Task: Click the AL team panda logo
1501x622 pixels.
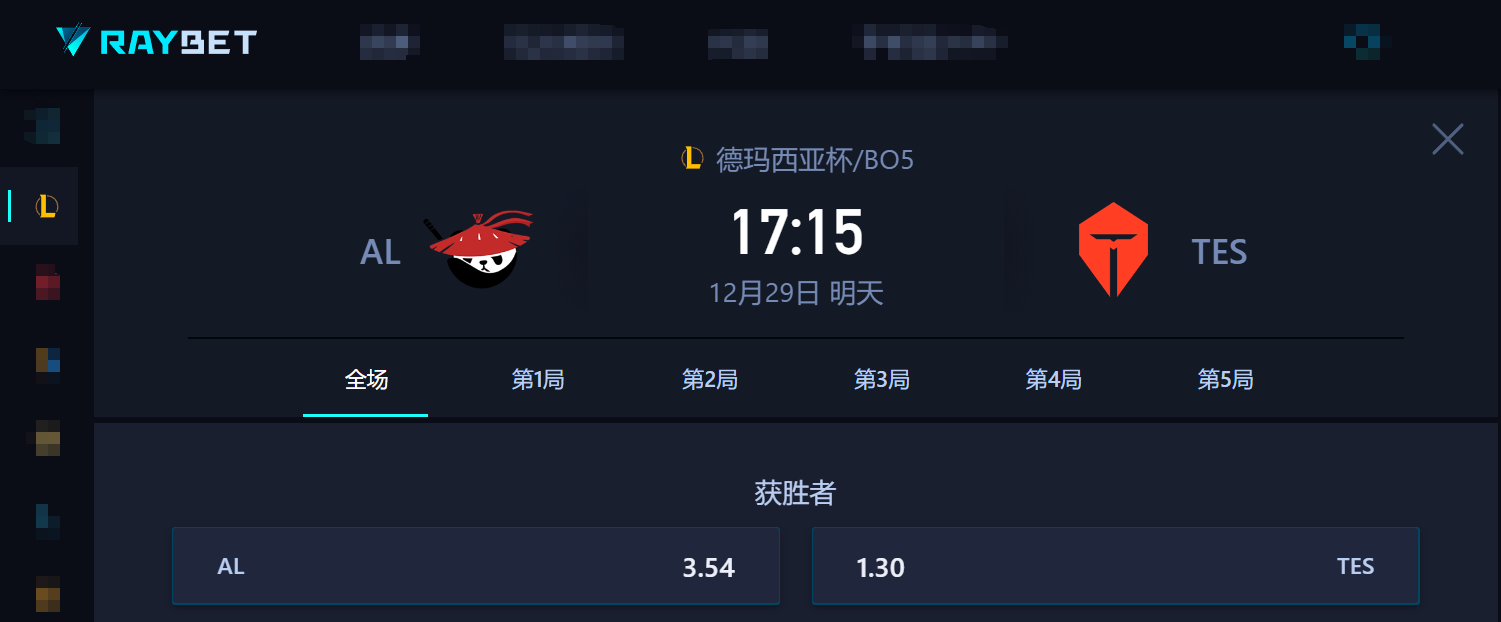Action: tap(480, 250)
